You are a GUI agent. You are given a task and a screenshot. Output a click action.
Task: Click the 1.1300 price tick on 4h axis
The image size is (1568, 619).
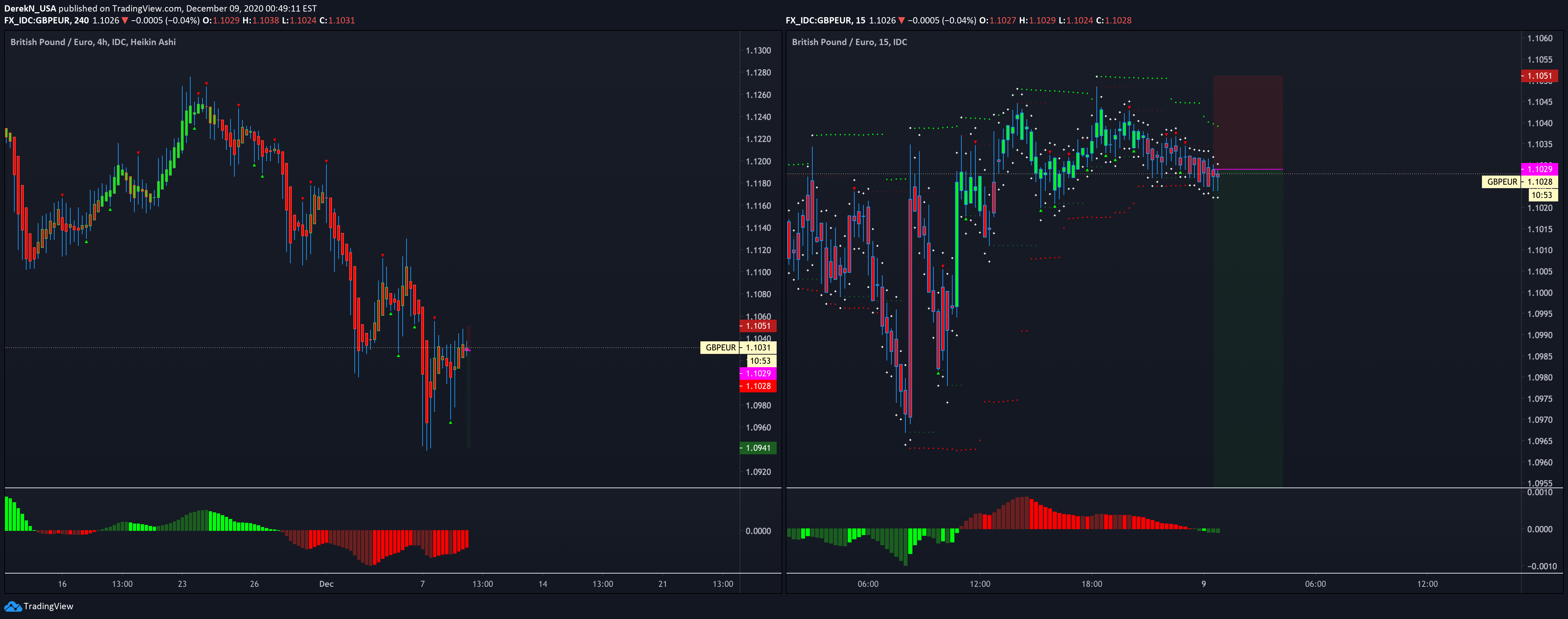pos(758,50)
